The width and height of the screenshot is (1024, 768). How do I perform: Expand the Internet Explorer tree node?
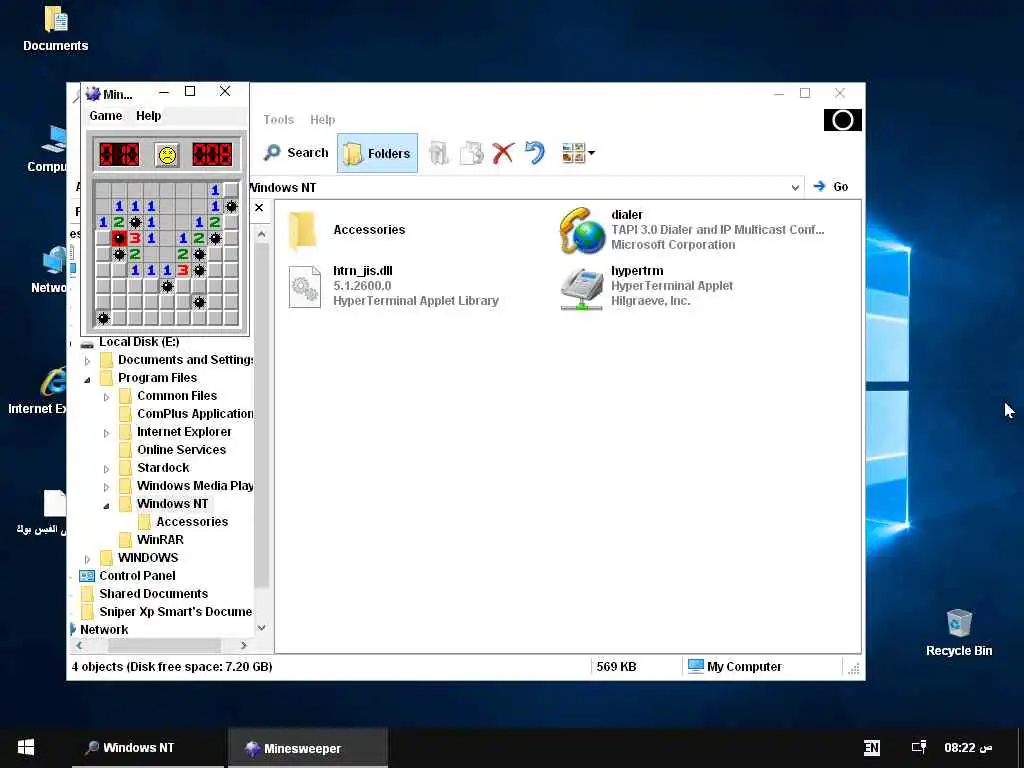click(106, 433)
